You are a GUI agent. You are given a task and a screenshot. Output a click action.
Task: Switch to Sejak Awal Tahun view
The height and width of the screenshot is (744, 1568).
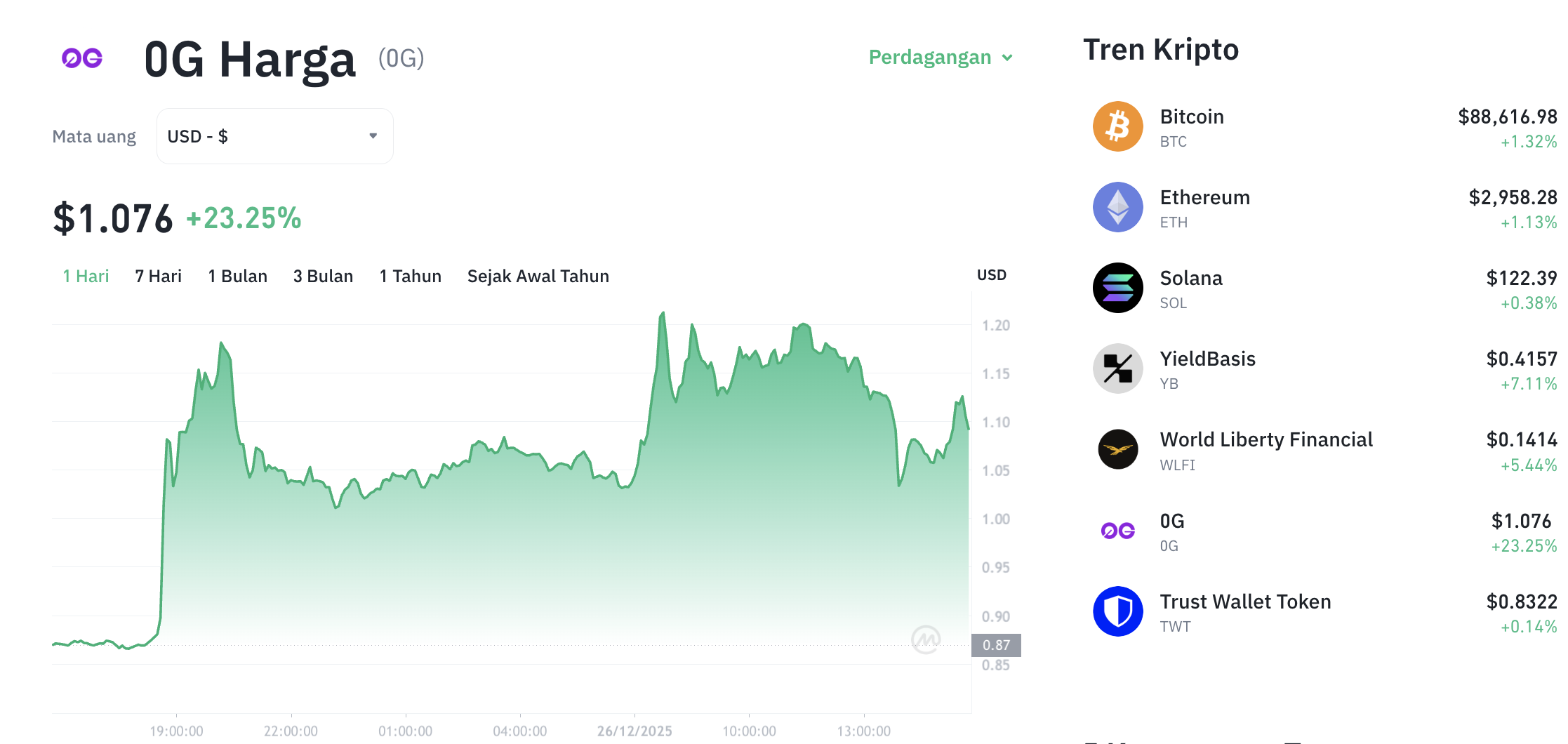538,276
